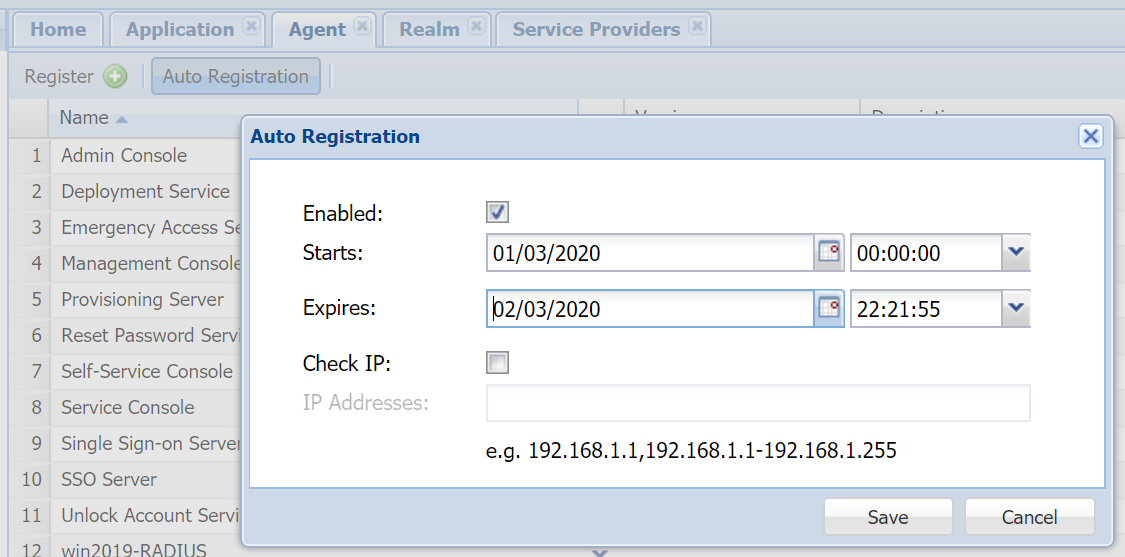The image size is (1125, 557).
Task: Enable the Check IP checkbox
Action: point(497,363)
